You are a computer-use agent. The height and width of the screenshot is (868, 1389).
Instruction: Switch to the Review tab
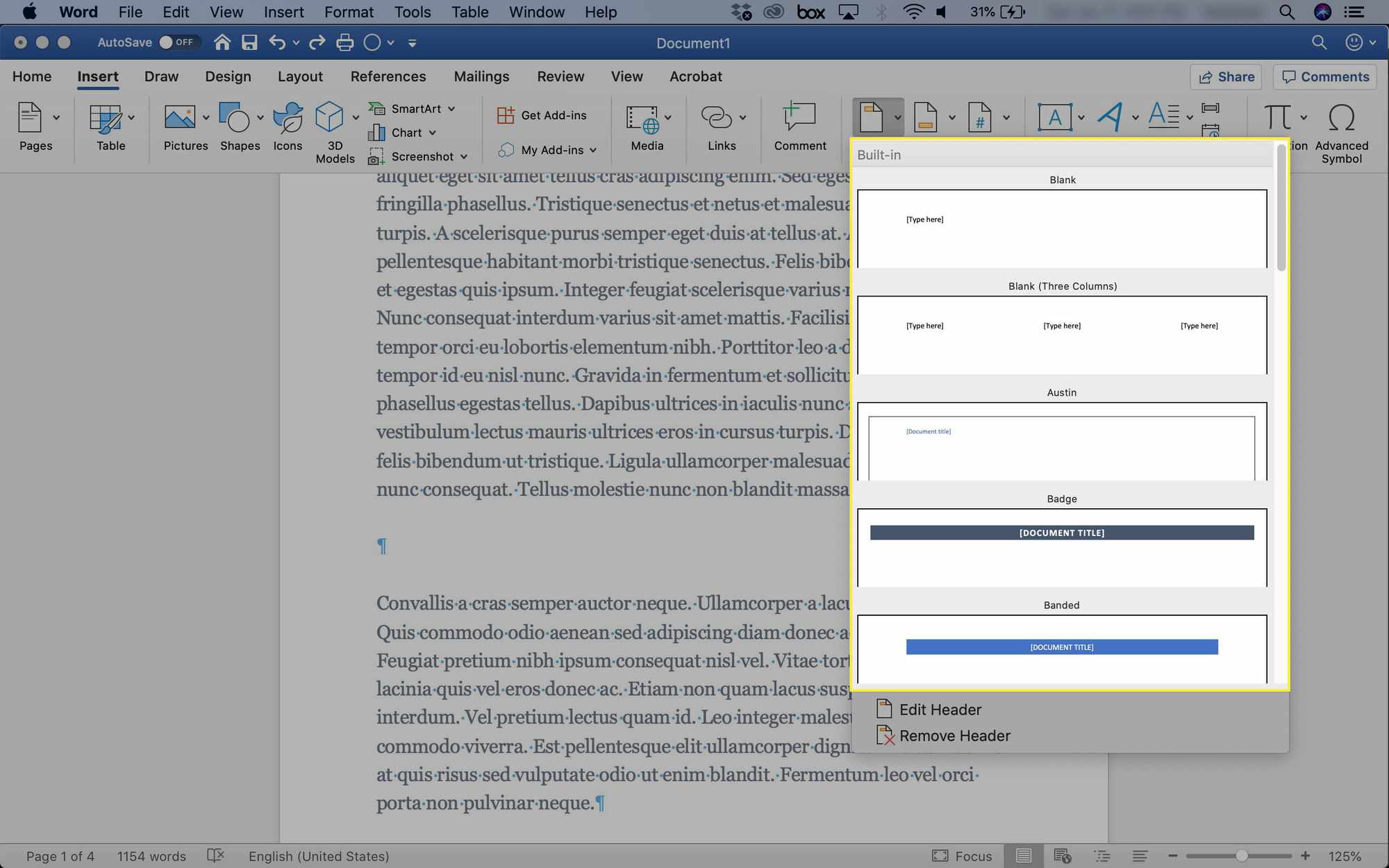(x=561, y=76)
